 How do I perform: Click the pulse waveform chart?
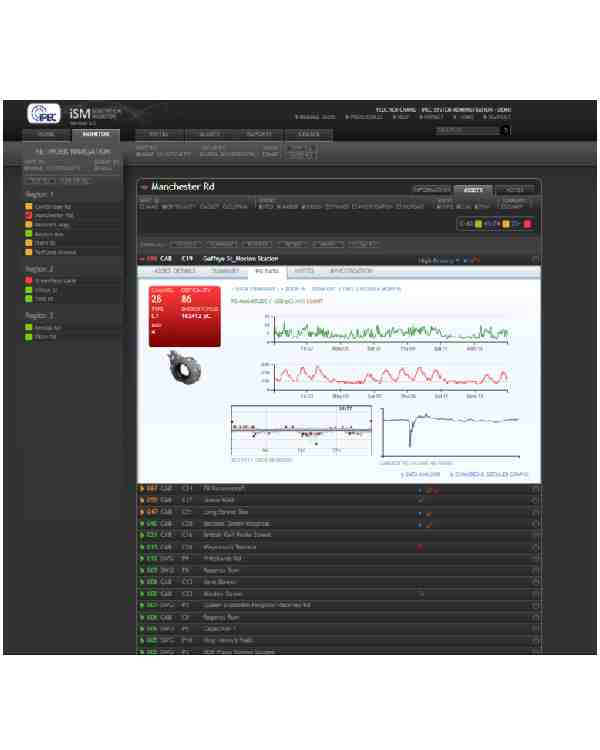(x=450, y=433)
